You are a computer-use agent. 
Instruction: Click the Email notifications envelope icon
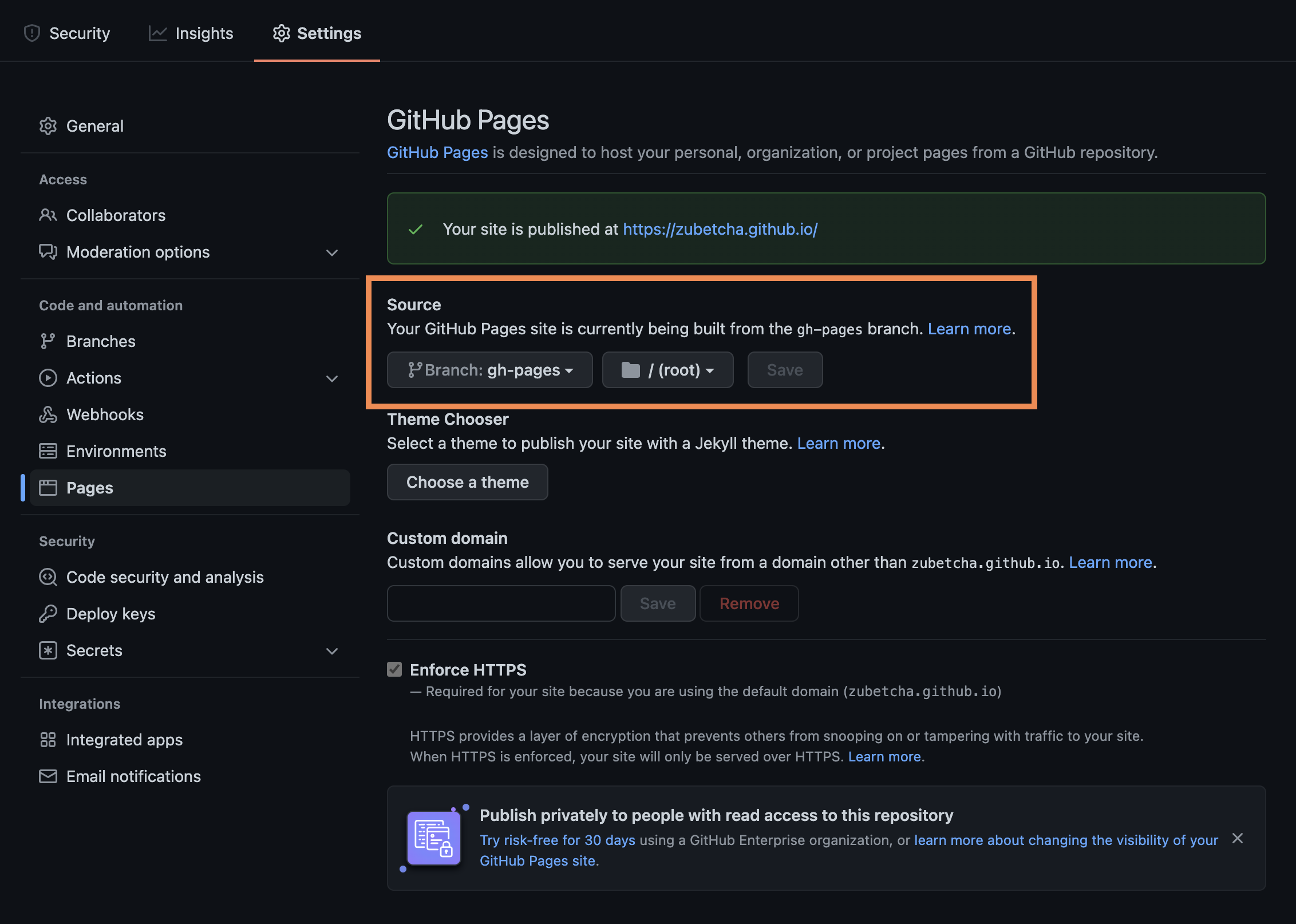point(48,776)
